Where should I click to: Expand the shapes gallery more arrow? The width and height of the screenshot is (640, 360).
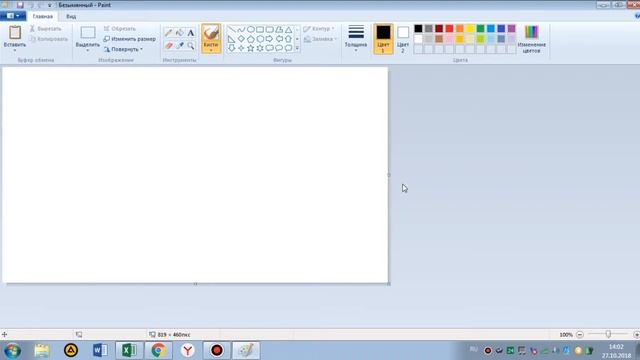pos(297,48)
